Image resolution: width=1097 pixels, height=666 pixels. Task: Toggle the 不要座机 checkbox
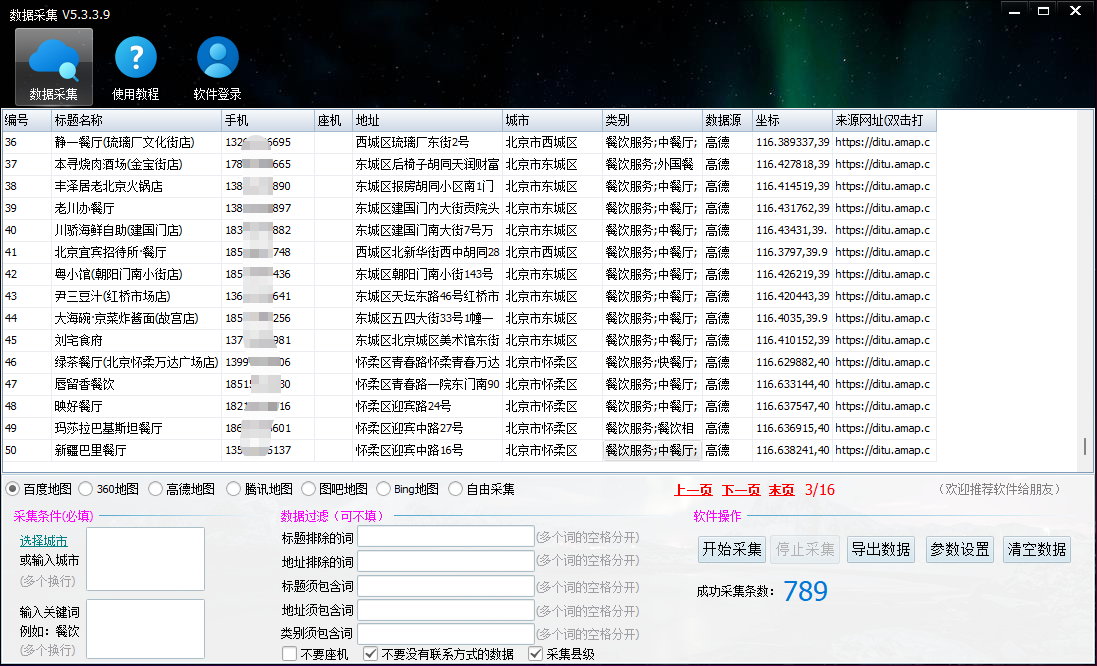click(290, 654)
